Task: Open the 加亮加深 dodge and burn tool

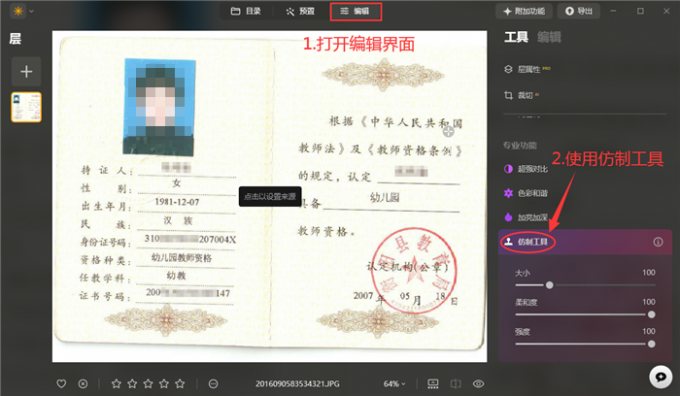Action: coord(526,217)
